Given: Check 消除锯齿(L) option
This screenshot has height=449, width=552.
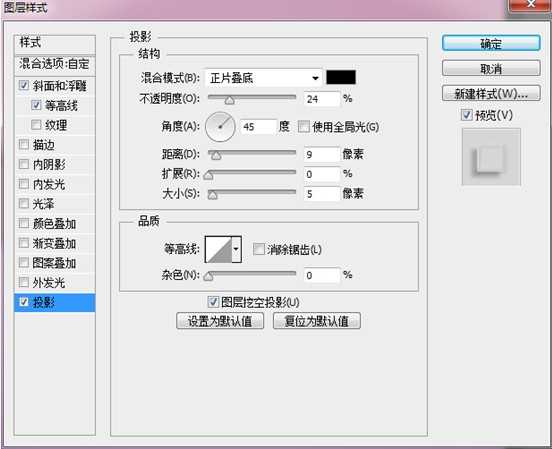Looking at the screenshot, I should [x=259, y=249].
